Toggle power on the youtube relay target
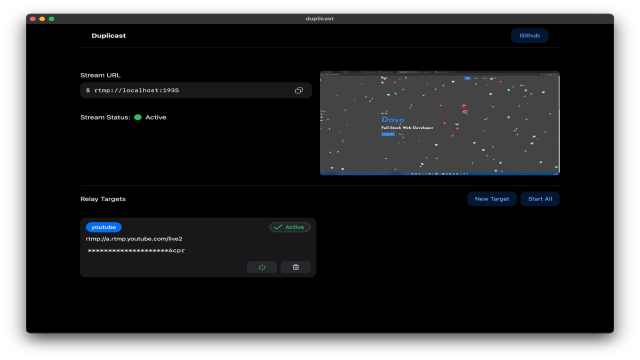640x360 pixels. 262,267
